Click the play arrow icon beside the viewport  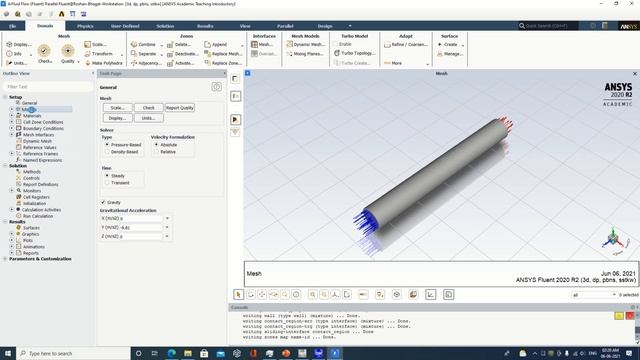[x=235, y=120]
